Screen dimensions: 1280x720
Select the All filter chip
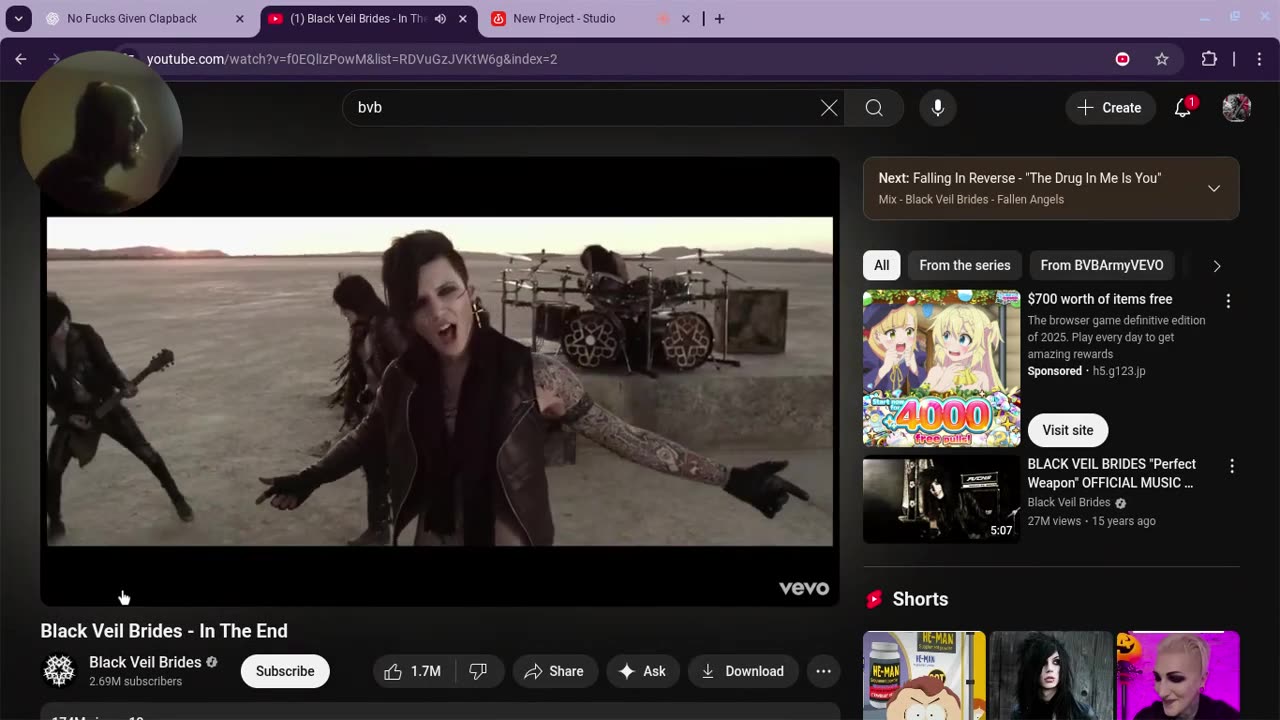click(881, 265)
